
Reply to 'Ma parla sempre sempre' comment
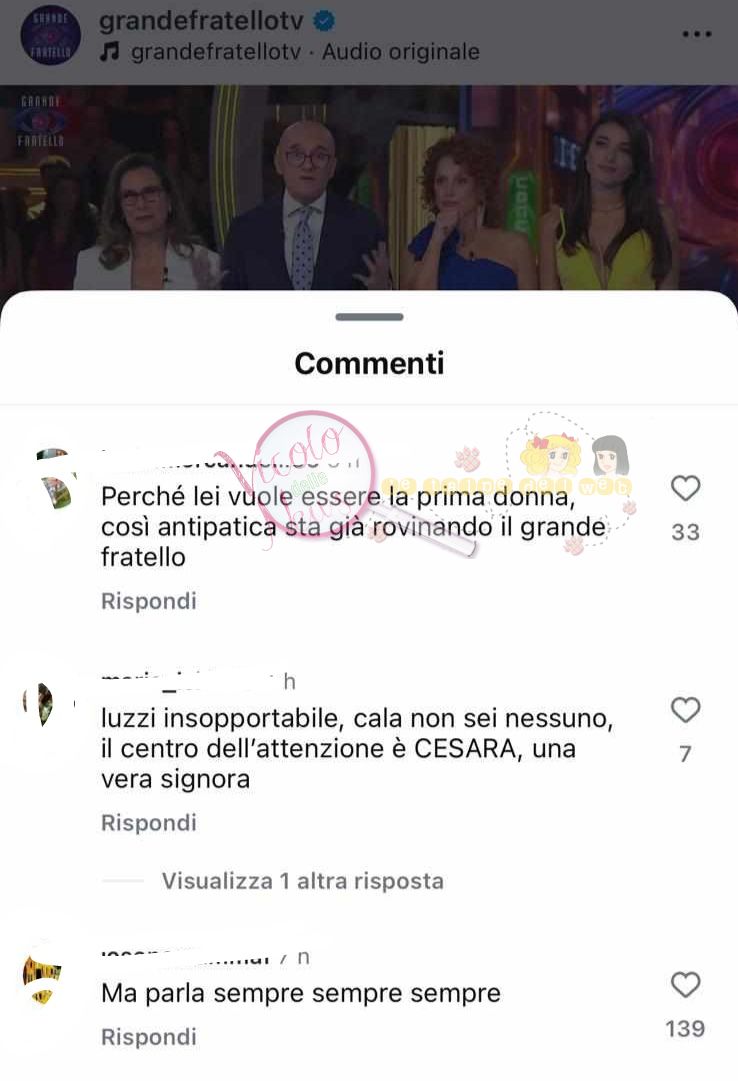148,1037
